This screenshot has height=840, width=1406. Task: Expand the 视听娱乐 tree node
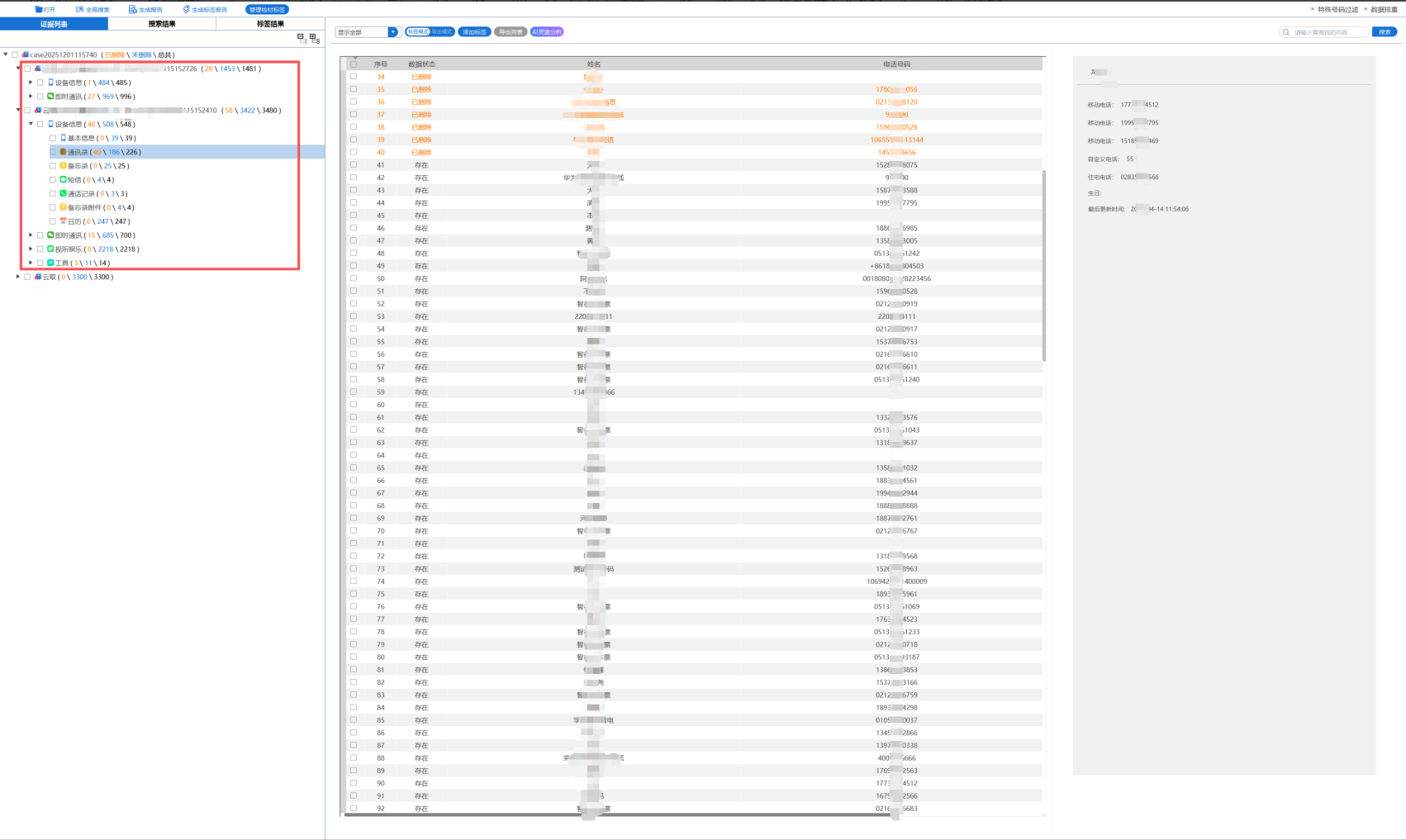(x=31, y=249)
